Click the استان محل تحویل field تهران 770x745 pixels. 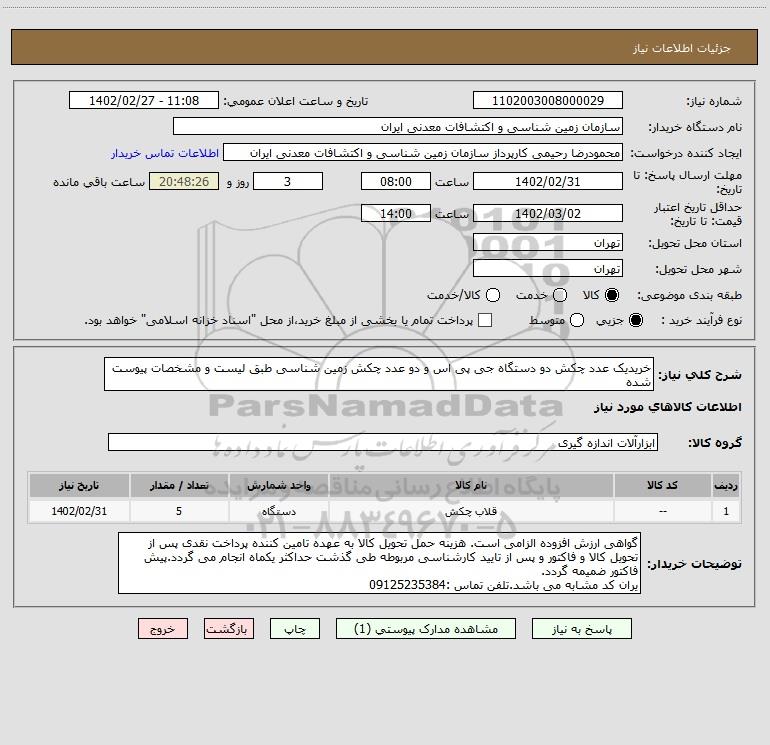point(548,242)
